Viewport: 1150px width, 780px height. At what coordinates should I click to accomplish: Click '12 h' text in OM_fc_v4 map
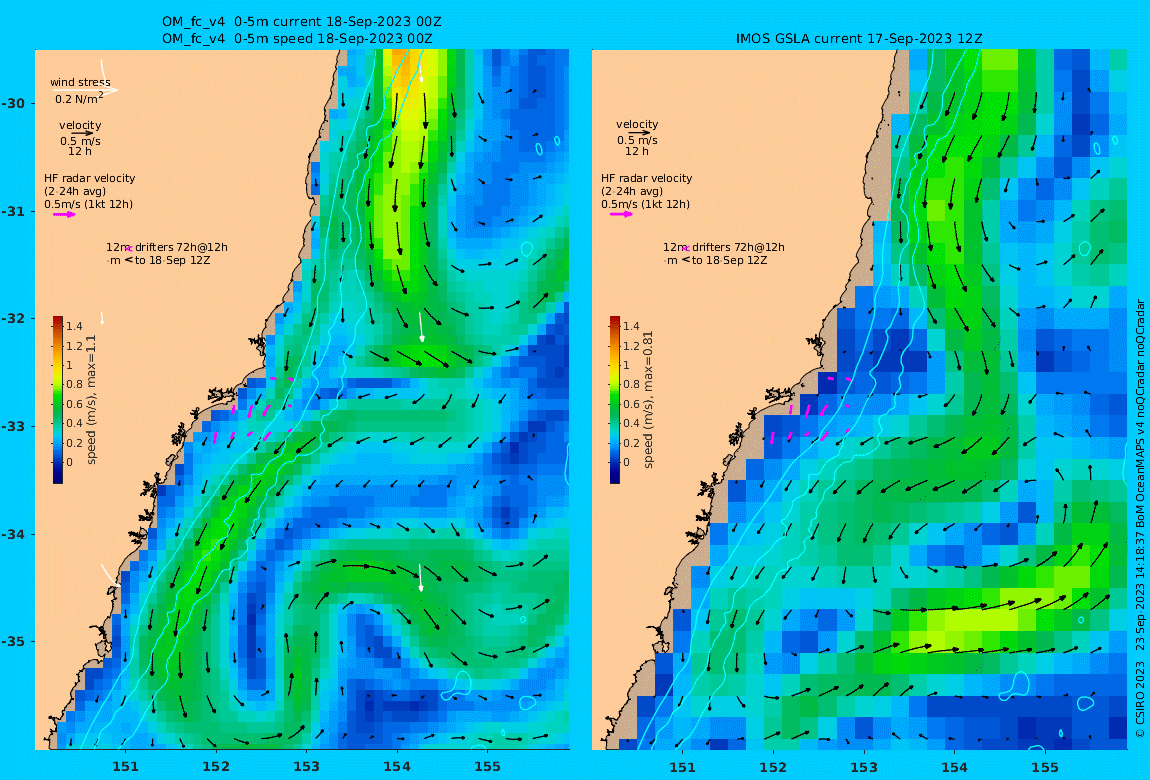coord(80,151)
